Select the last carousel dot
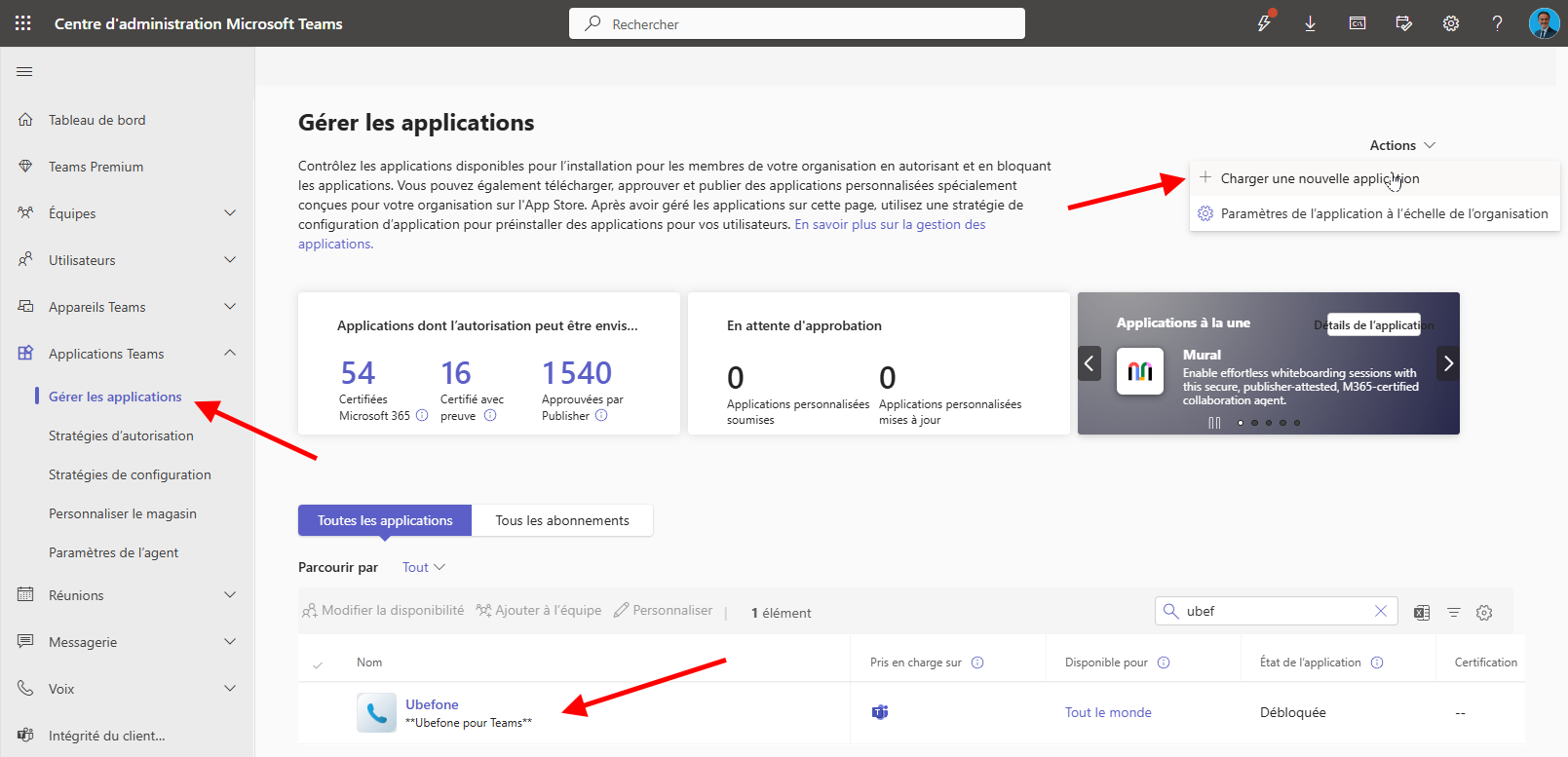1568x757 pixels. pos(1297,423)
